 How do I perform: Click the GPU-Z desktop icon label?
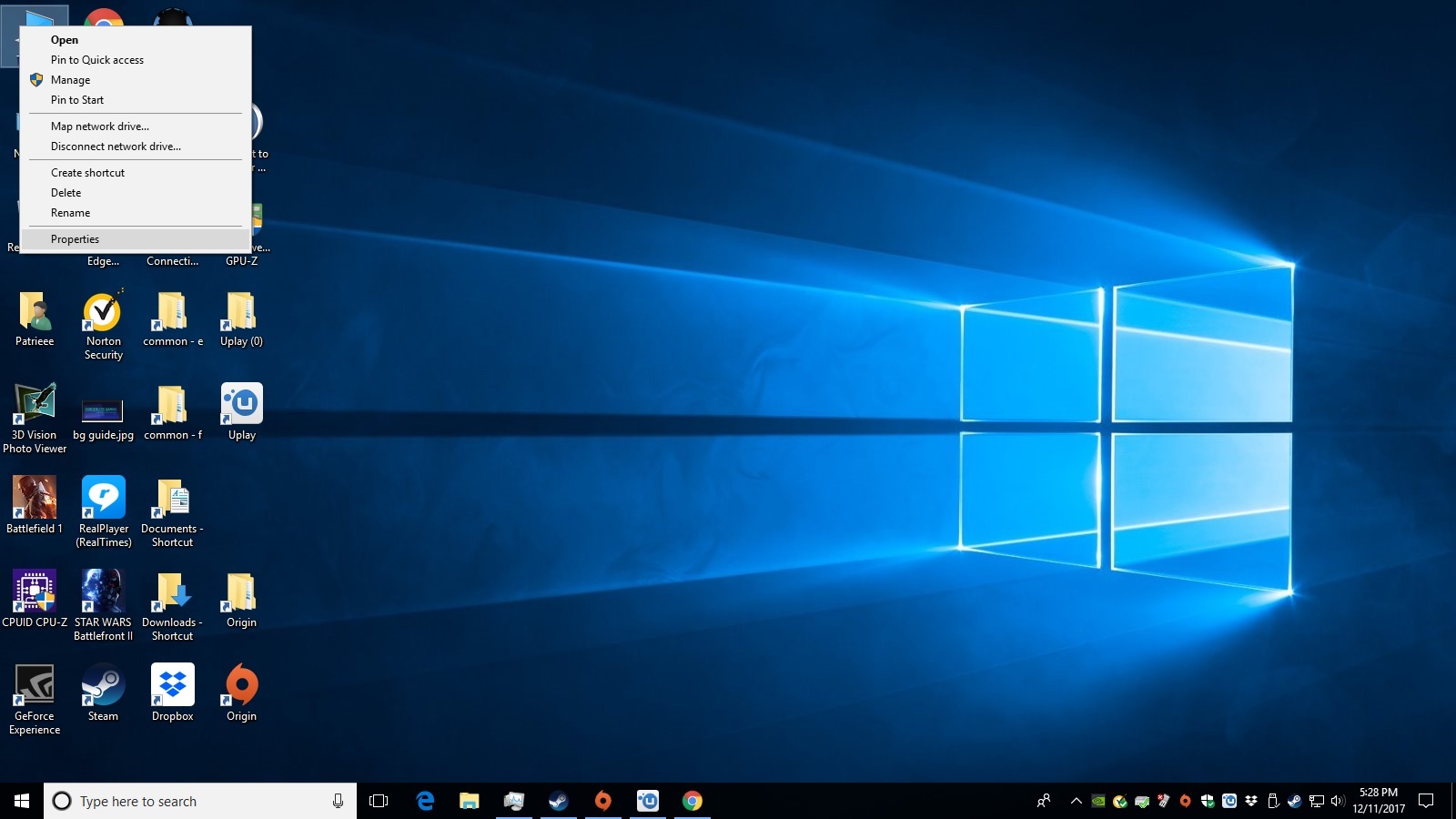(x=241, y=261)
